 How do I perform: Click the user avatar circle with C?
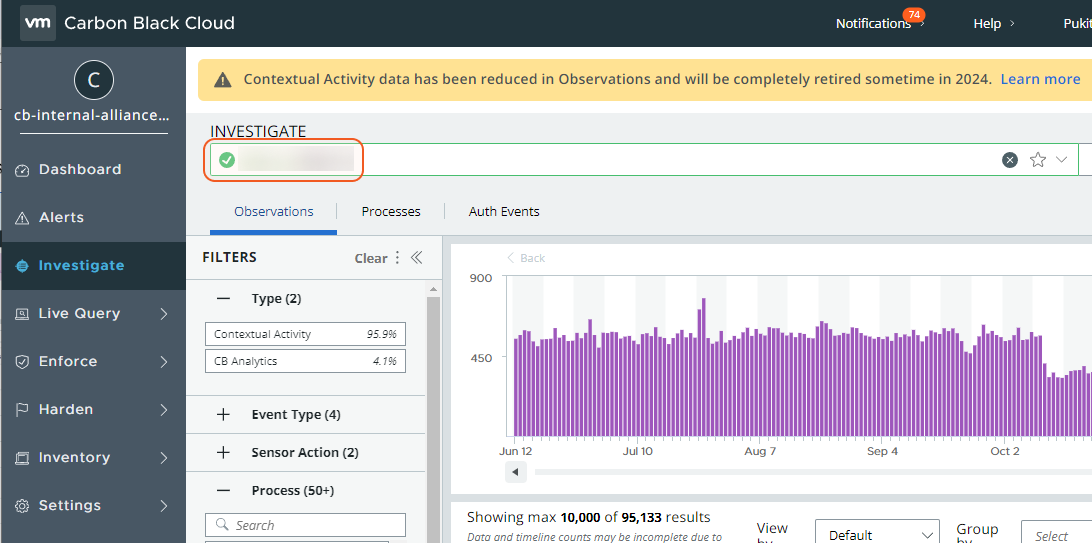[93, 81]
